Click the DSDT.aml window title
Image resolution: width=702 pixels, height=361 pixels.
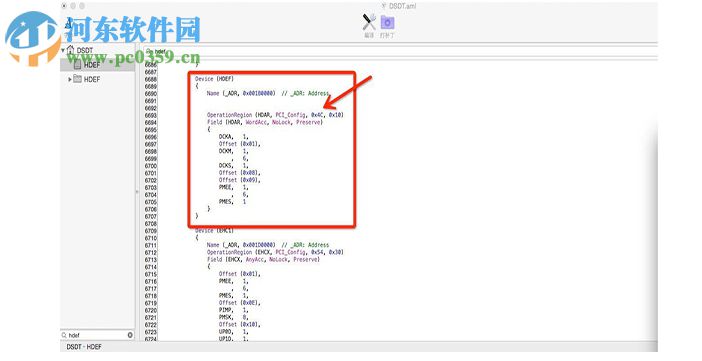(x=399, y=6)
